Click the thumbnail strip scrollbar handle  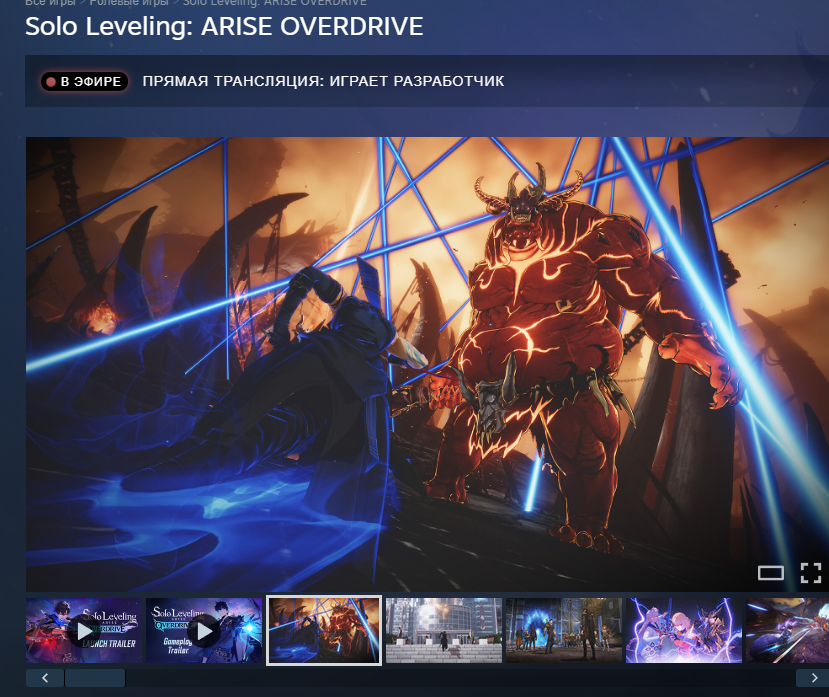tap(95, 678)
